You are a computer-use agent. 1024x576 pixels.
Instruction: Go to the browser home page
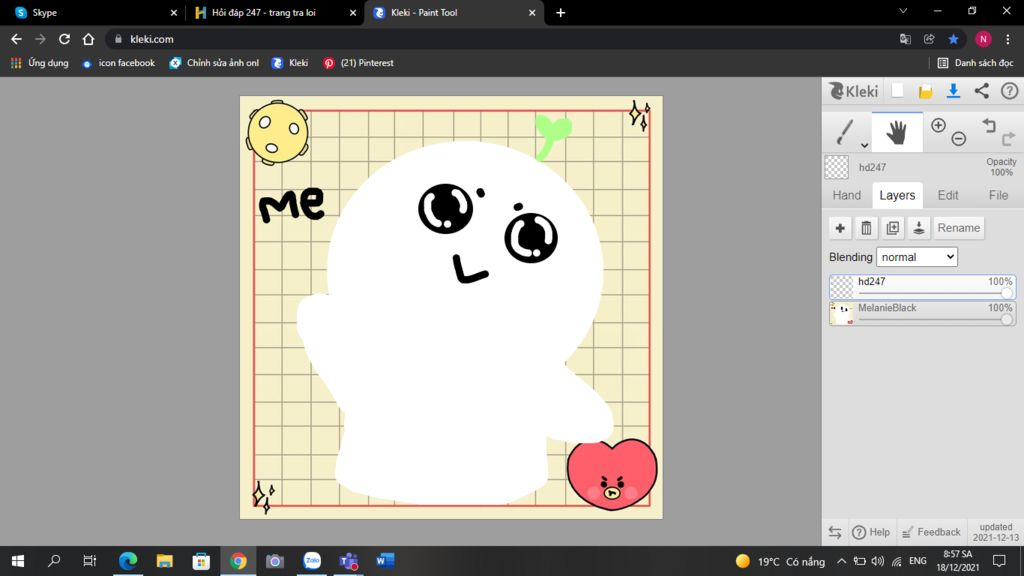coord(88,39)
